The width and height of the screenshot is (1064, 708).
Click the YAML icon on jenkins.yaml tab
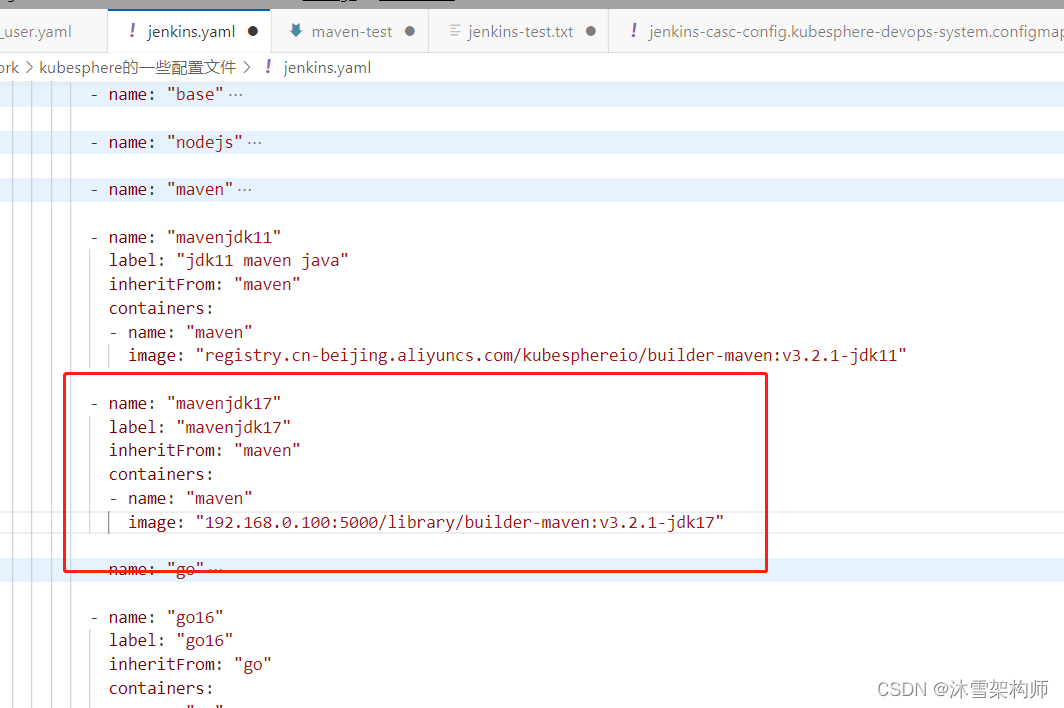tap(132, 31)
